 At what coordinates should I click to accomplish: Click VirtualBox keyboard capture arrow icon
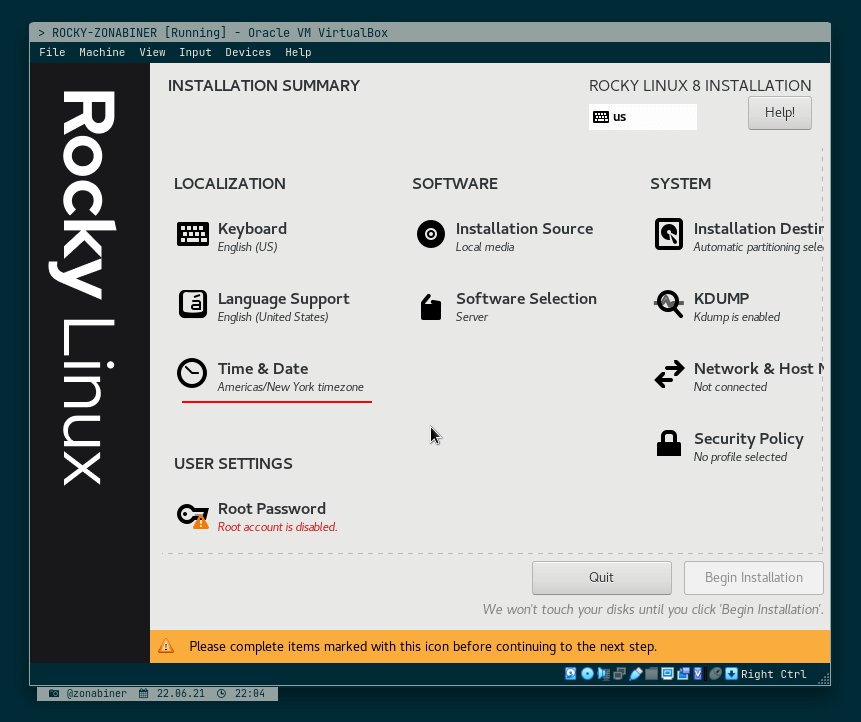(731, 674)
